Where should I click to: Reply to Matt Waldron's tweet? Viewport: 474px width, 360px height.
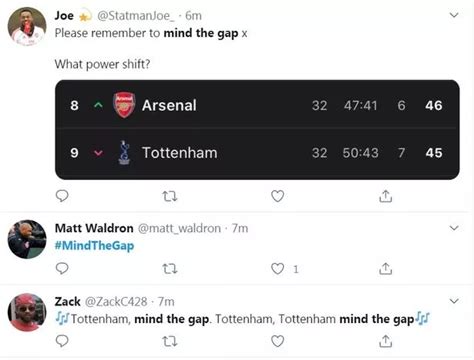pos(62,268)
